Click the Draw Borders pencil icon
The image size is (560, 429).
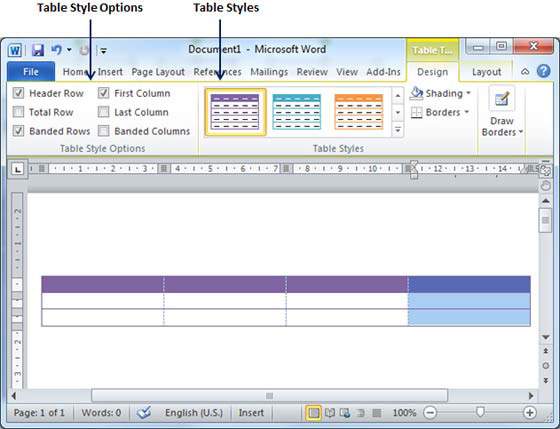click(502, 99)
